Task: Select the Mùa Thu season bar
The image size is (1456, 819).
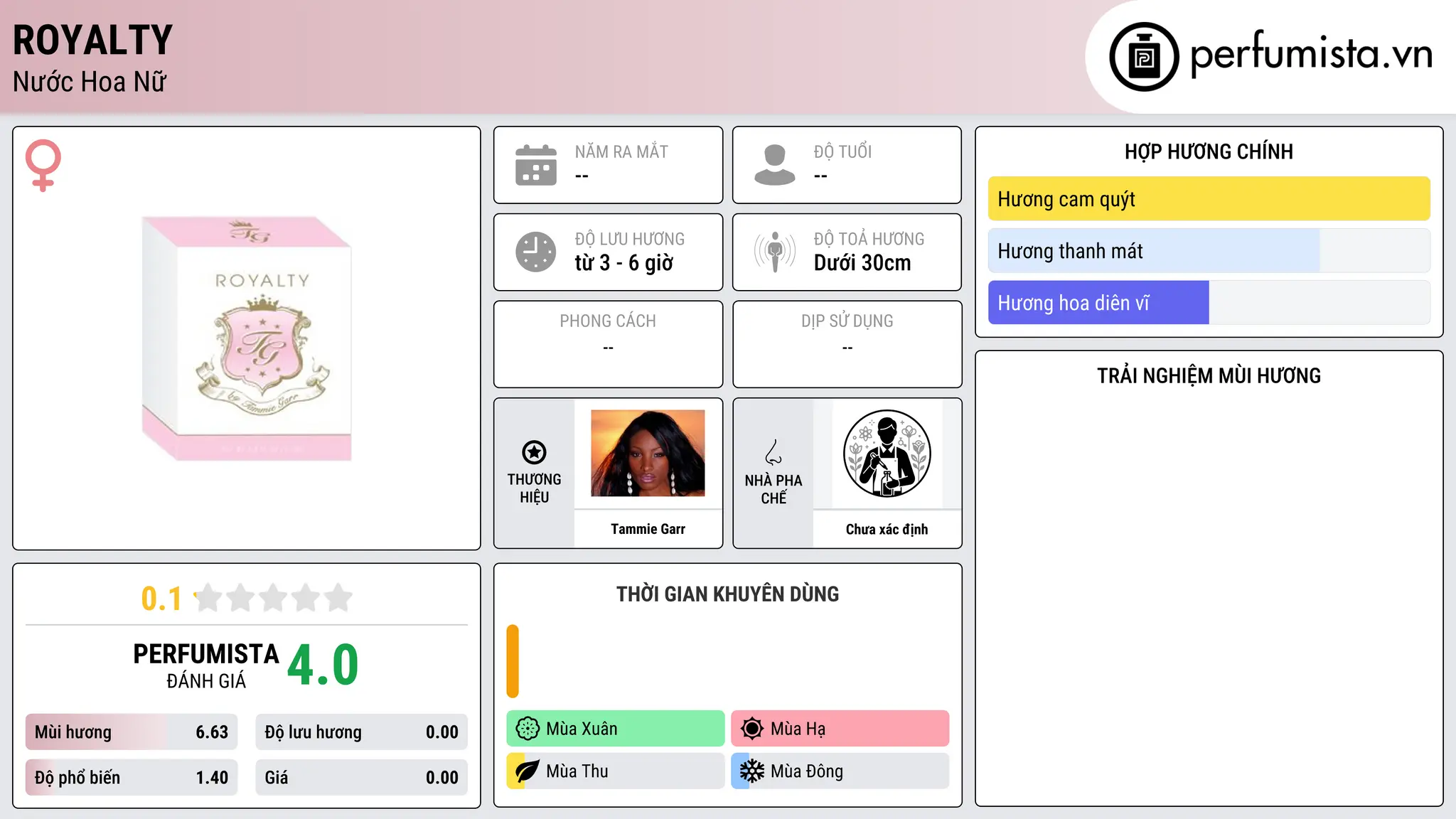Action: coord(616,771)
